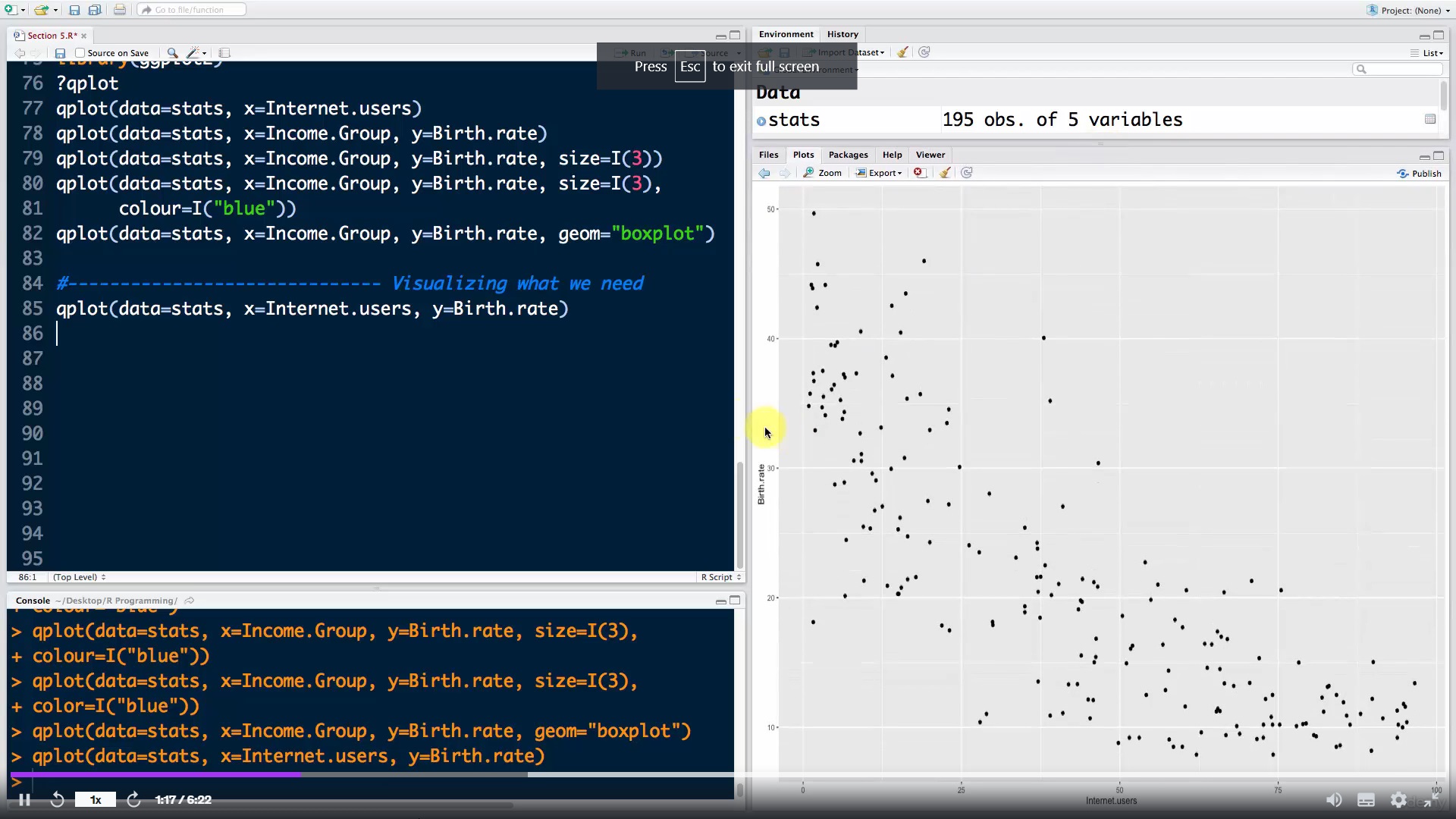Viewport: 1456px width, 819px height.
Task: Enable Source on Save checkbox
Action: (80, 53)
